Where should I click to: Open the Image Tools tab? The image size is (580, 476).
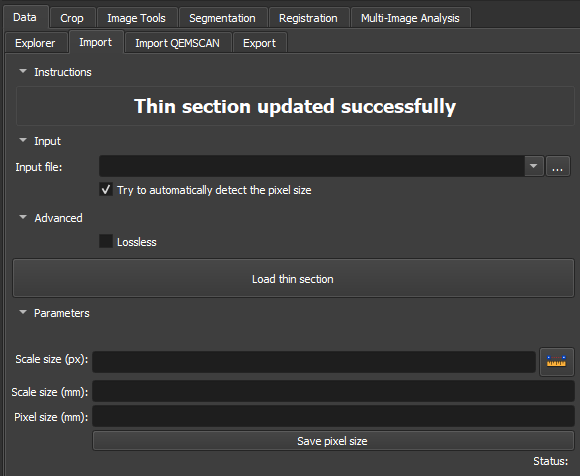pyautogui.click(x=136, y=18)
